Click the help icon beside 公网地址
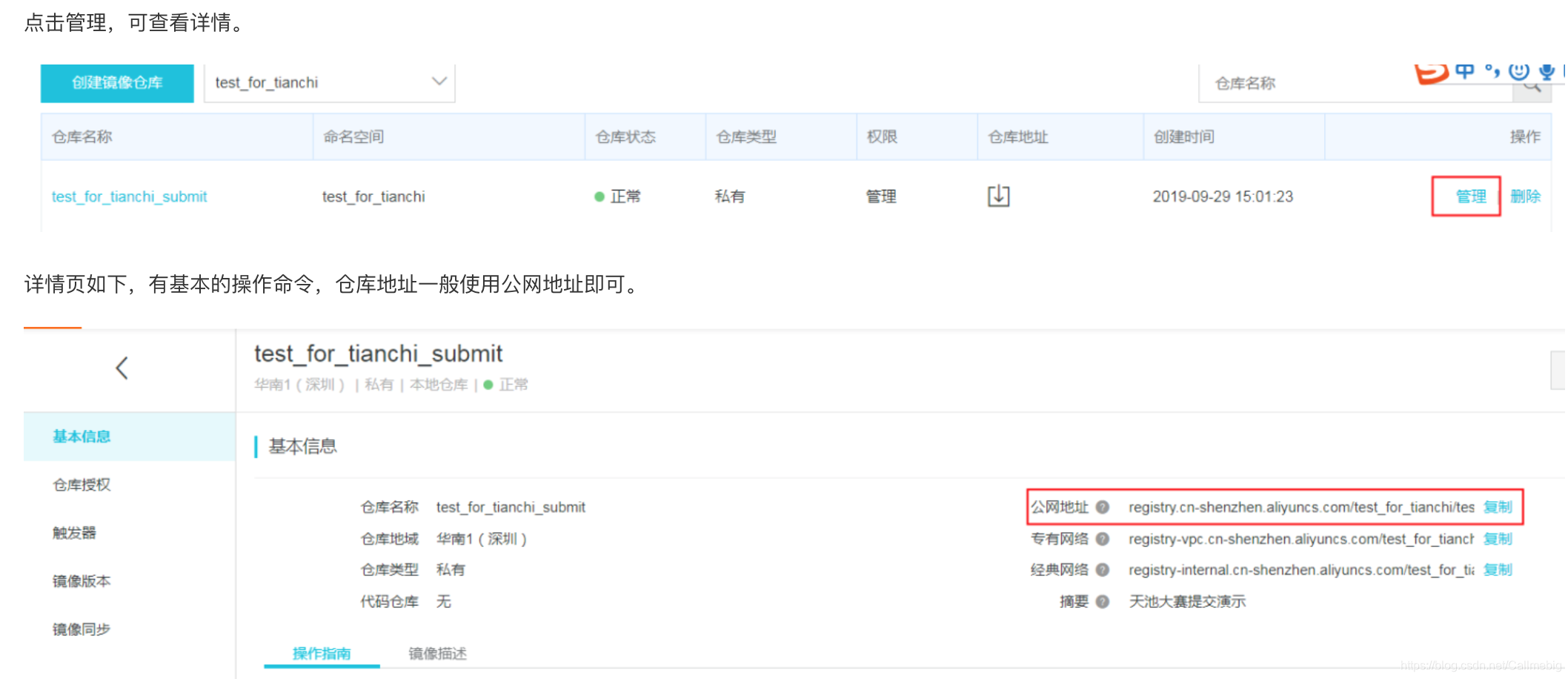 pyautogui.click(x=1102, y=507)
